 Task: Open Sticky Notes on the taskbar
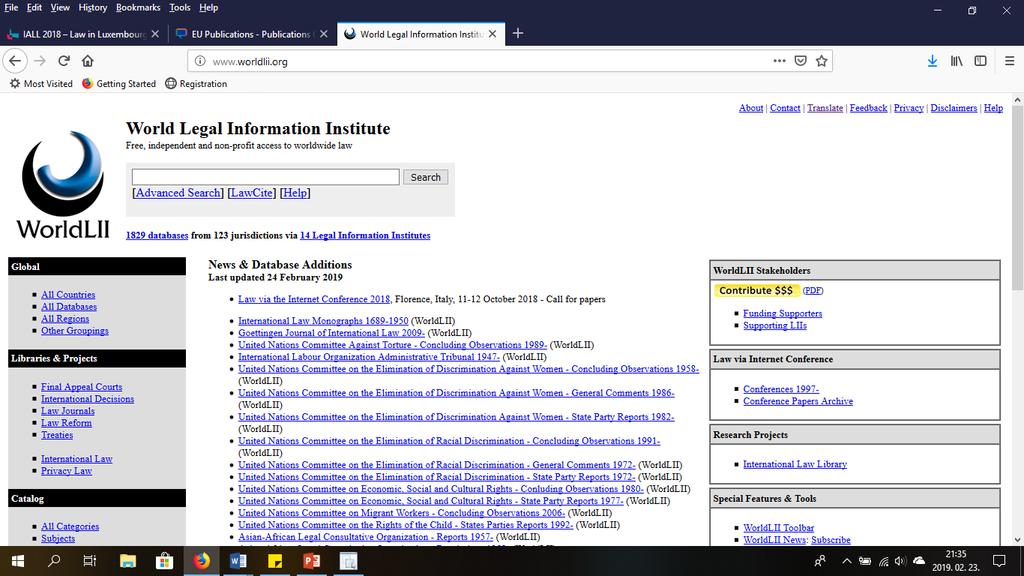275,561
